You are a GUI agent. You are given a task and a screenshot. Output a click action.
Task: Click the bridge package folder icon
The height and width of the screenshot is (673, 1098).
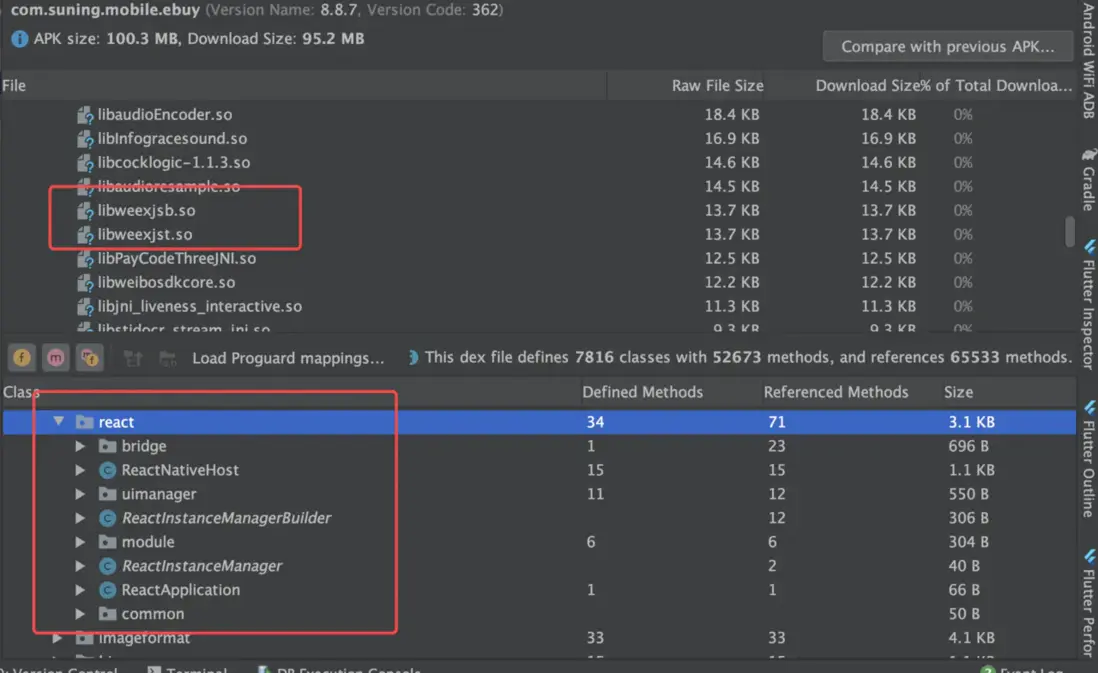click(108, 446)
